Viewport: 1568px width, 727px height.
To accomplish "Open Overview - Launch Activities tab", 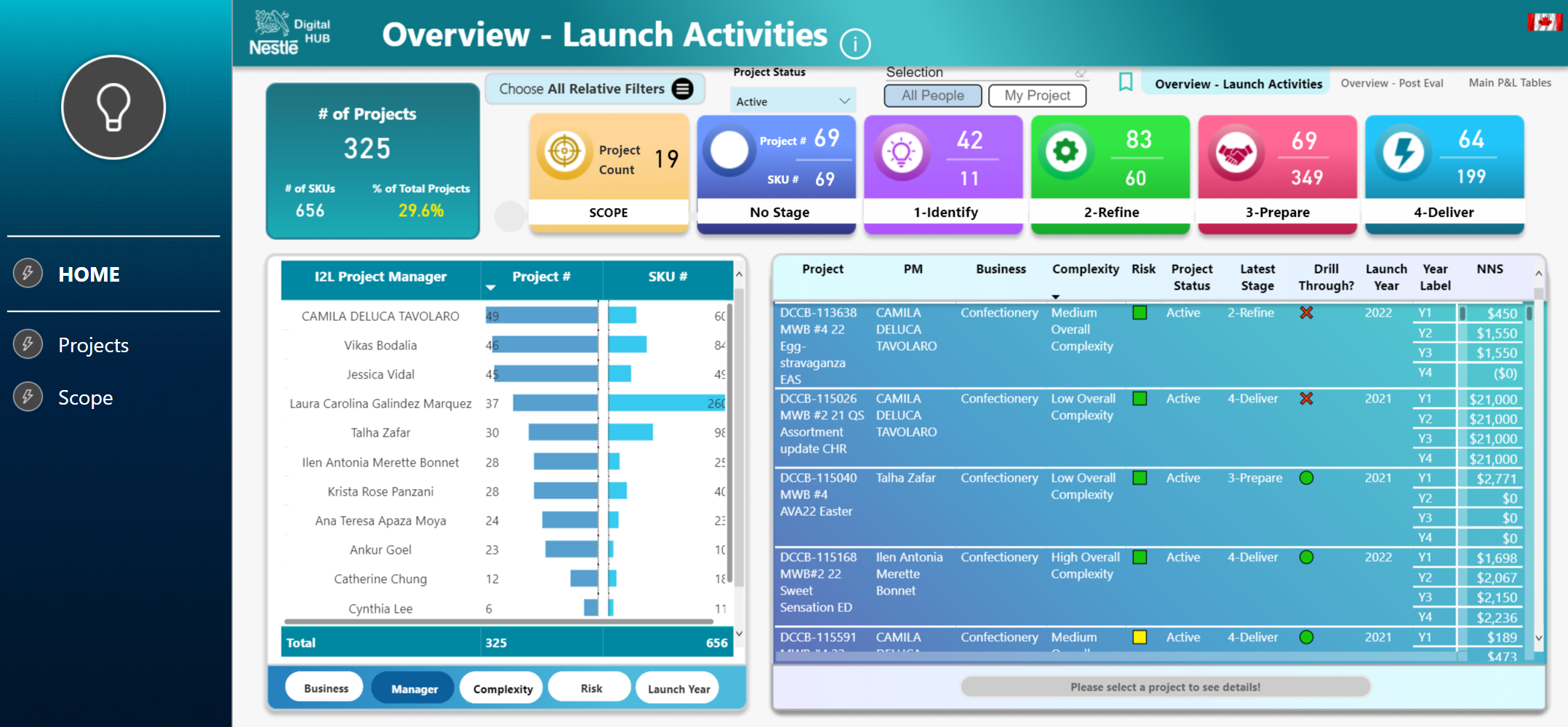I will point(1238,84).
